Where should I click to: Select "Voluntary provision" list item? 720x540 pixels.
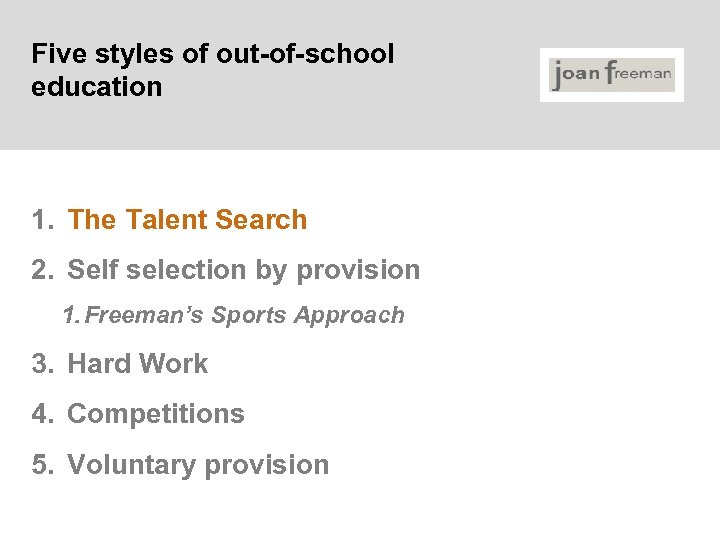coord(197,465)
